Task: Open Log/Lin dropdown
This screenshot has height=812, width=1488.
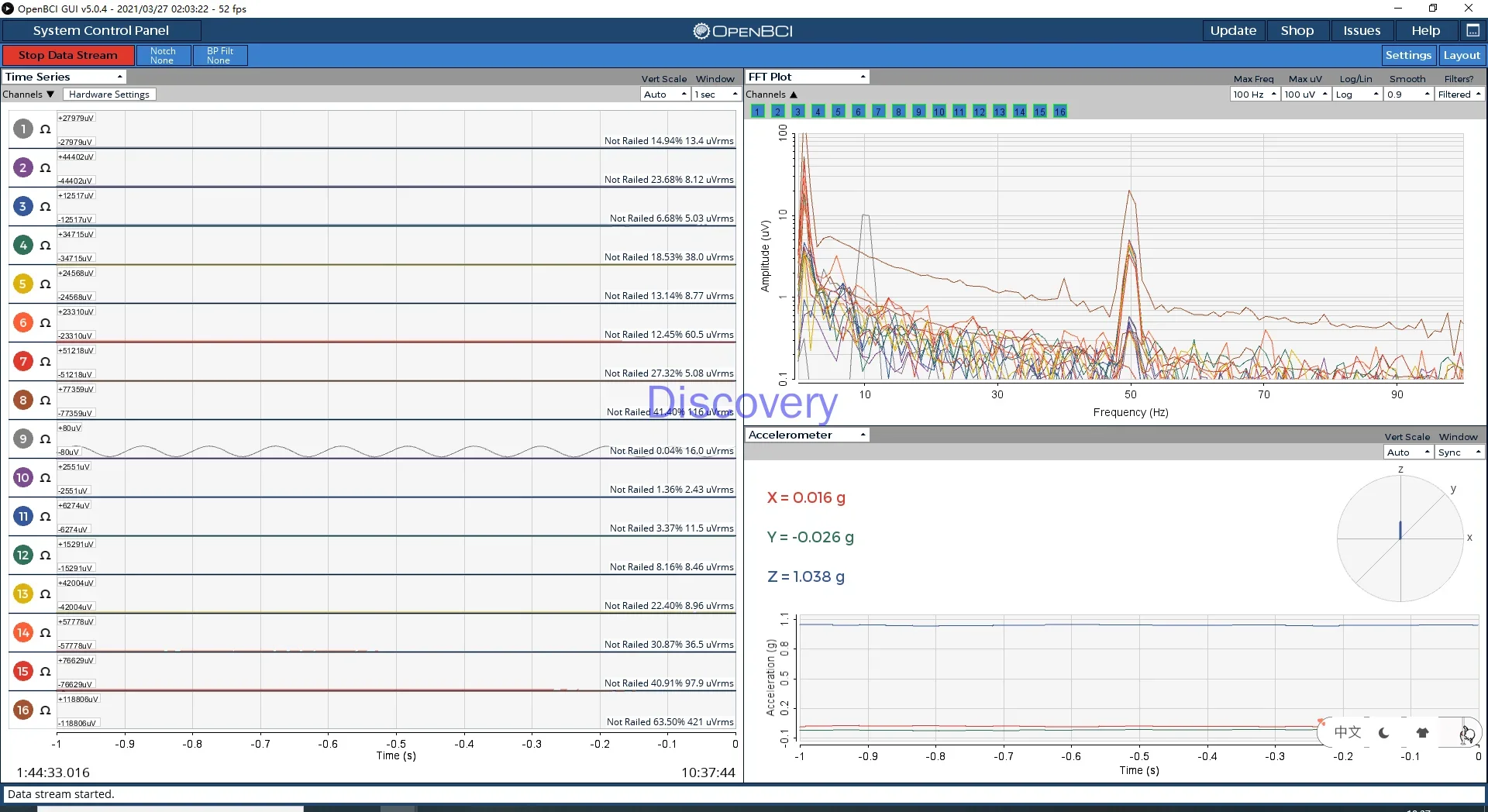Action: click(x=1357, y=95)
